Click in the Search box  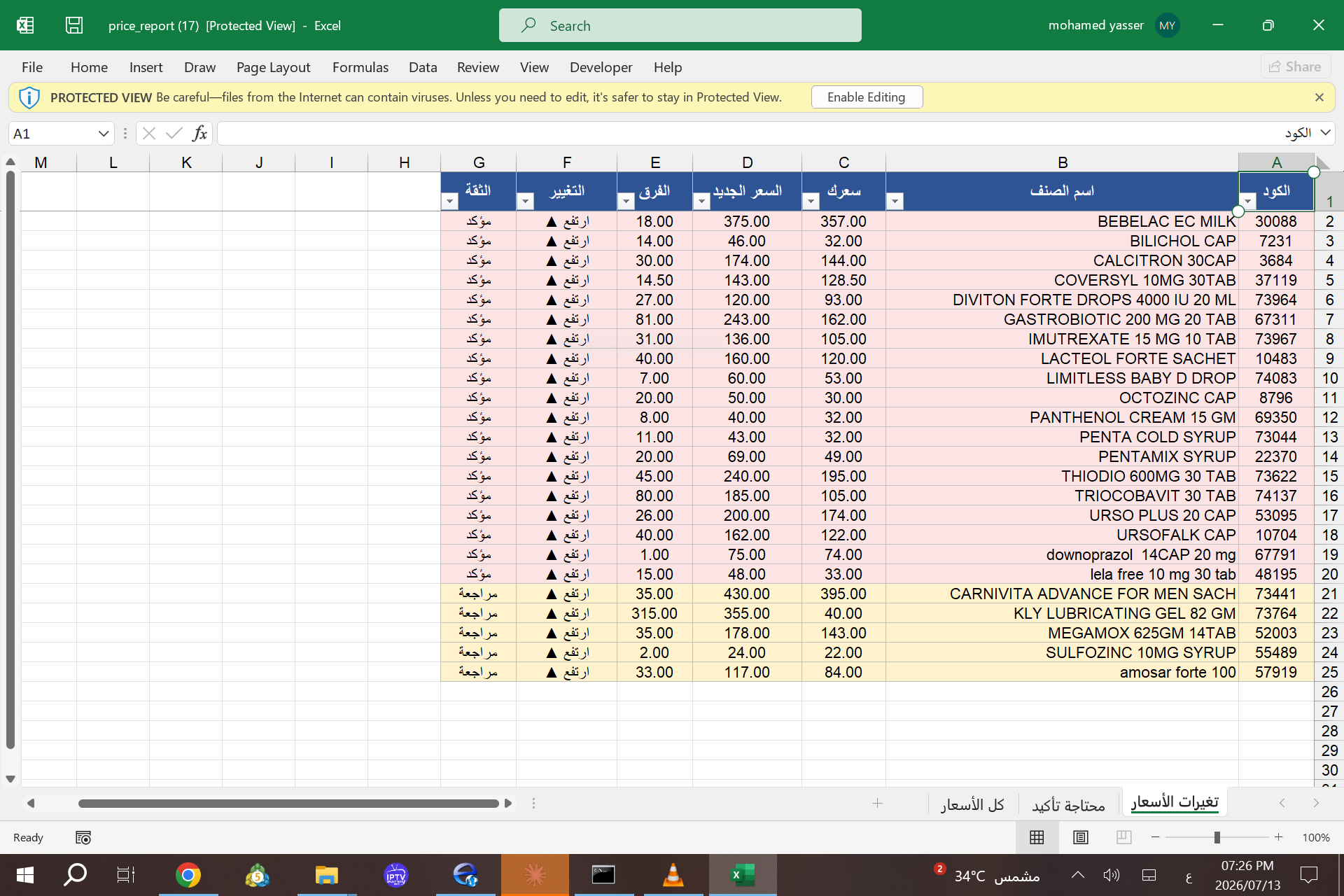680,25
